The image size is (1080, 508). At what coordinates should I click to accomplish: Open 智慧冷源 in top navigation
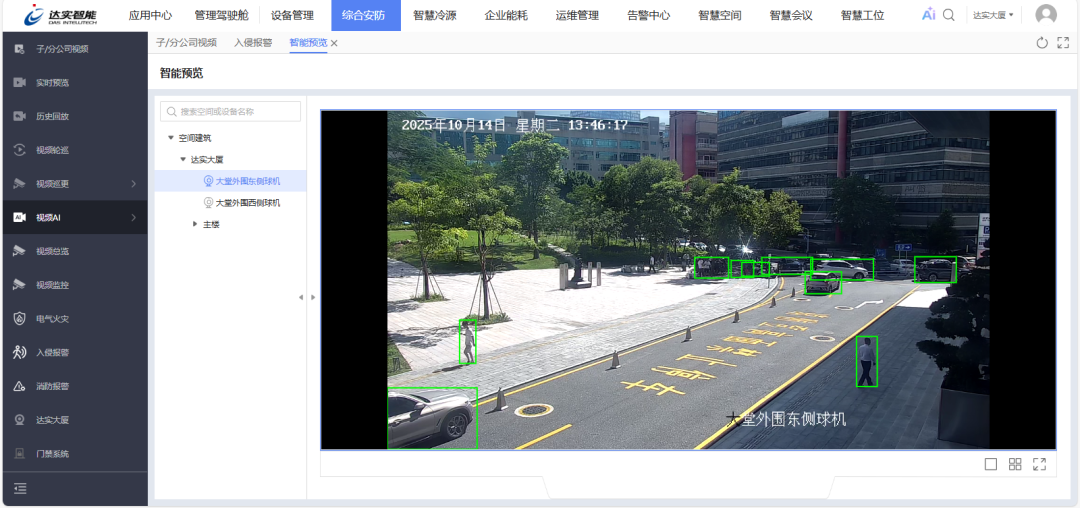click(435, 15)
